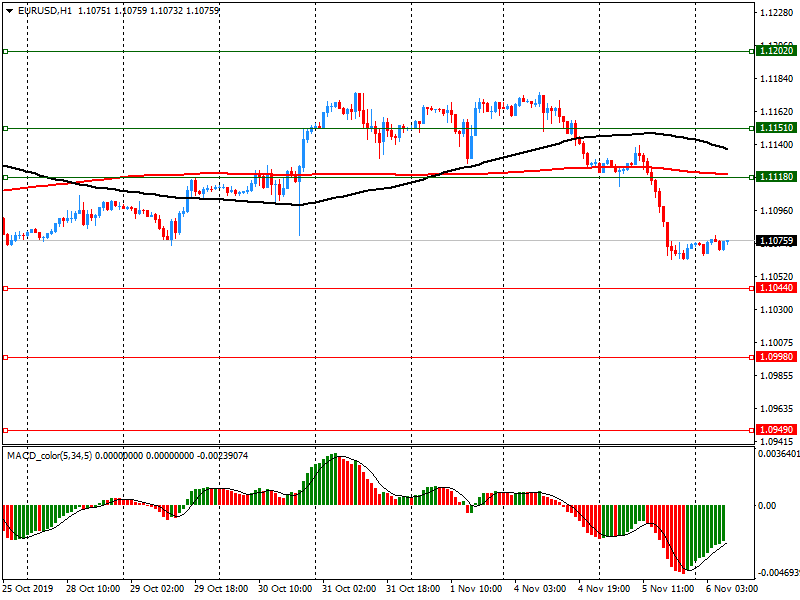Select the red 1.10440 support label

tap(776, 288)
